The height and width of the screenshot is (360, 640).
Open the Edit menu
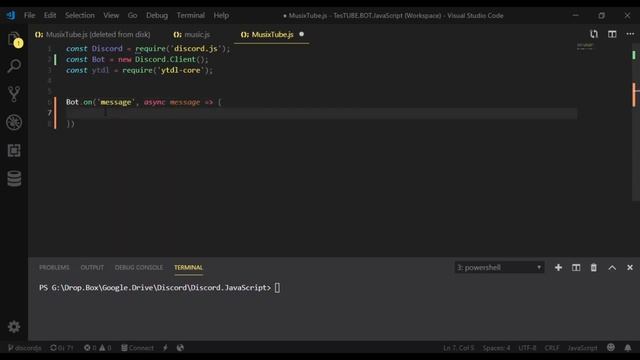50,16
